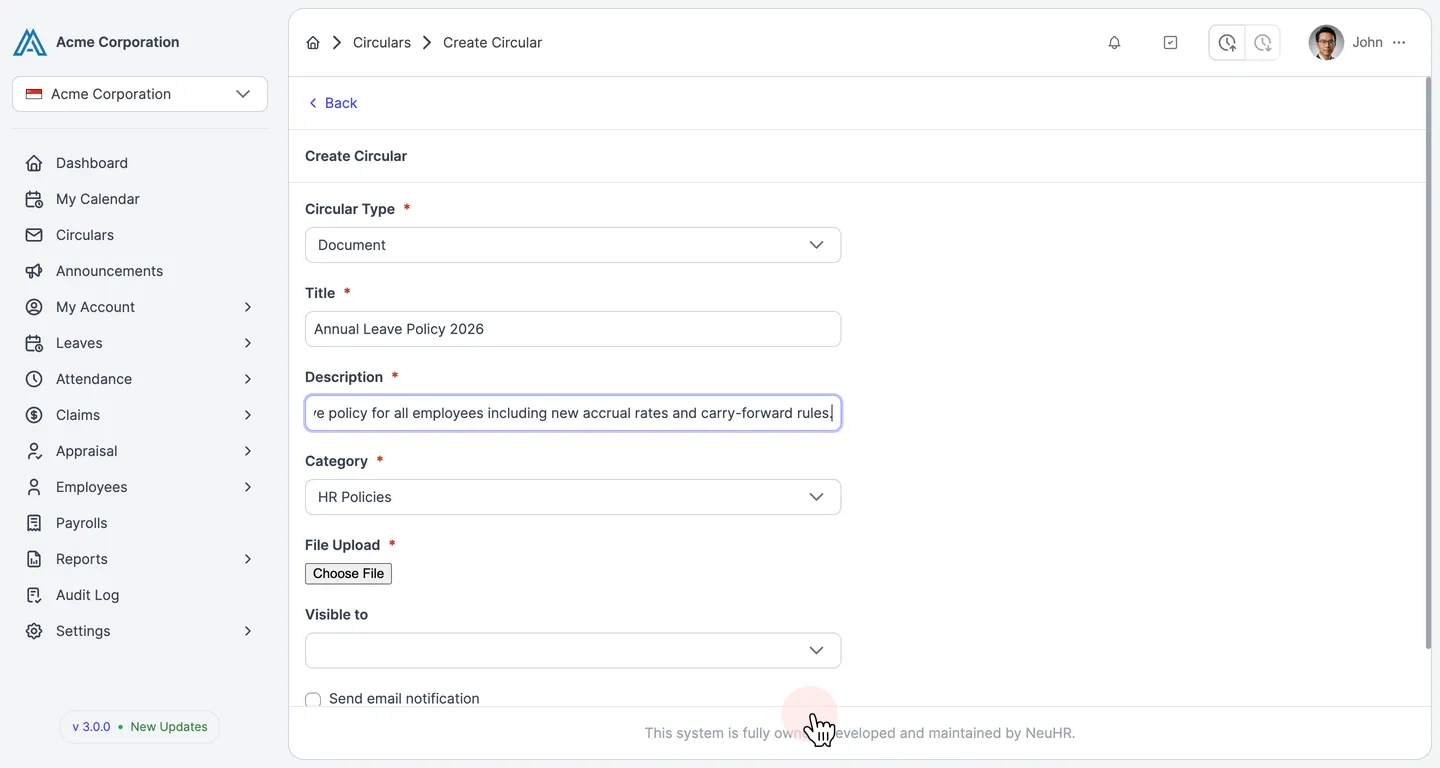This screenshot has width=1440, height=768.
Task: Click John's profile avatar
Action: [x=1326, y=42]
